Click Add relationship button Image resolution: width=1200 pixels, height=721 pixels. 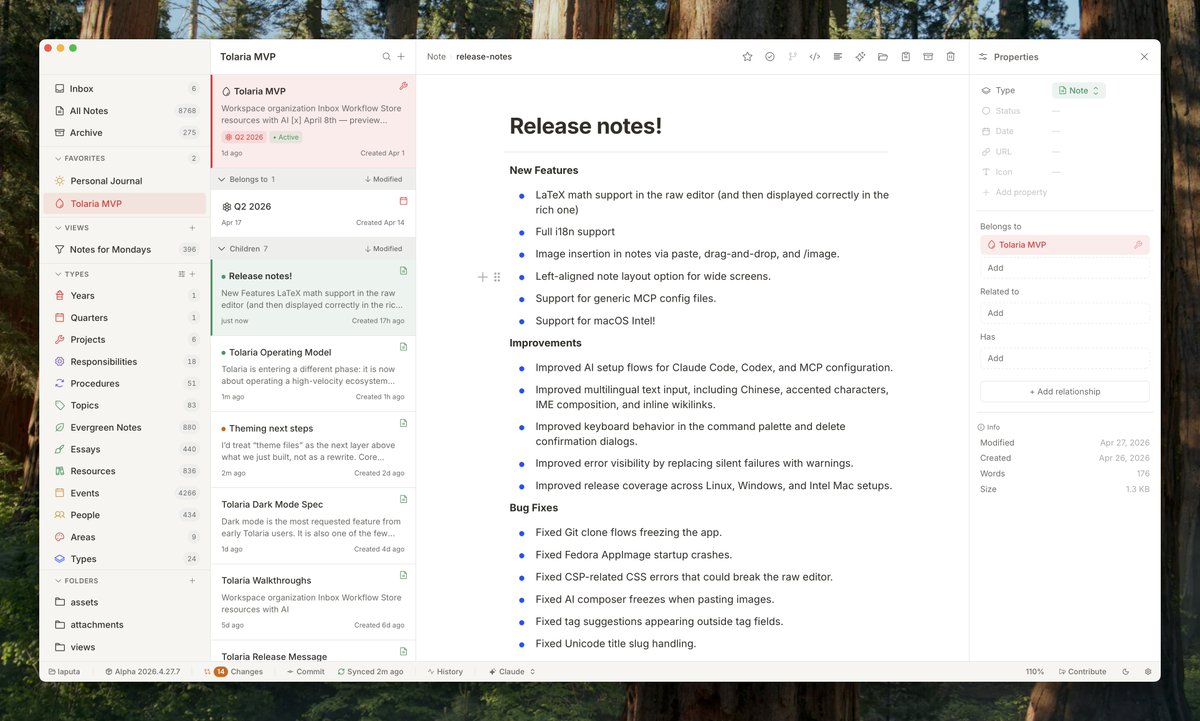click(1065, 392)
